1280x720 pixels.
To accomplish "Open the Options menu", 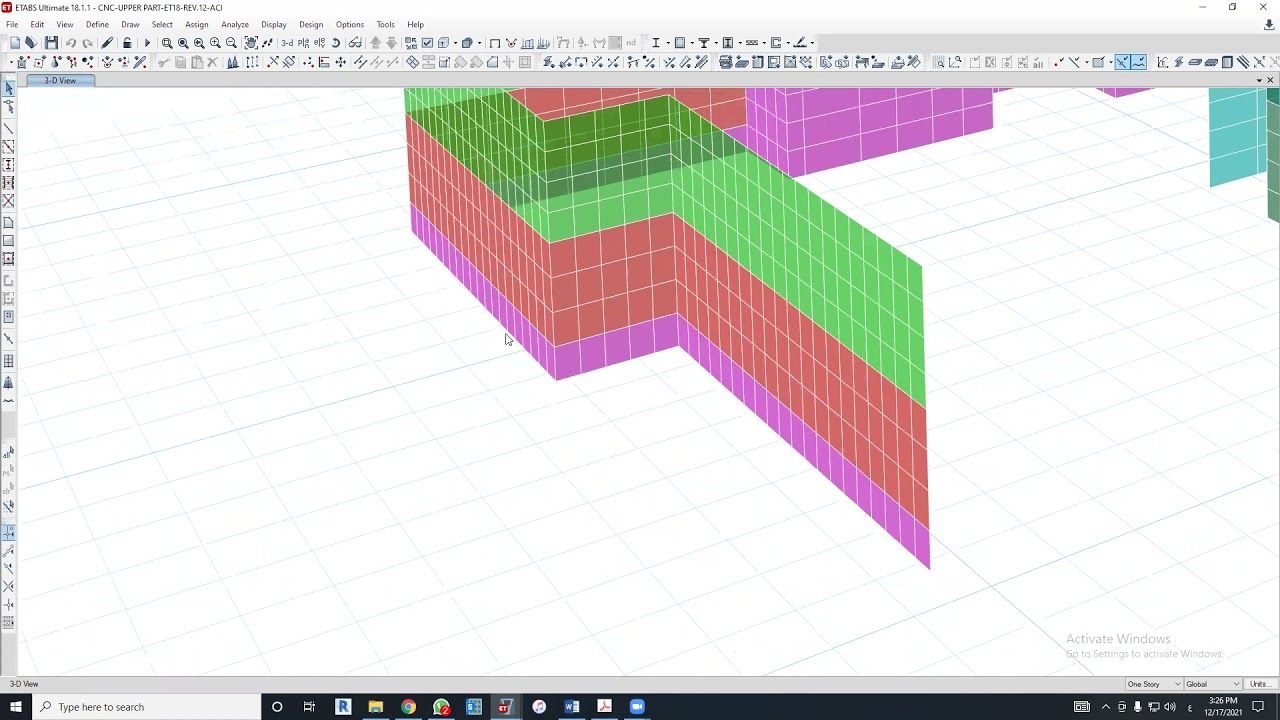I will (350, 24).
